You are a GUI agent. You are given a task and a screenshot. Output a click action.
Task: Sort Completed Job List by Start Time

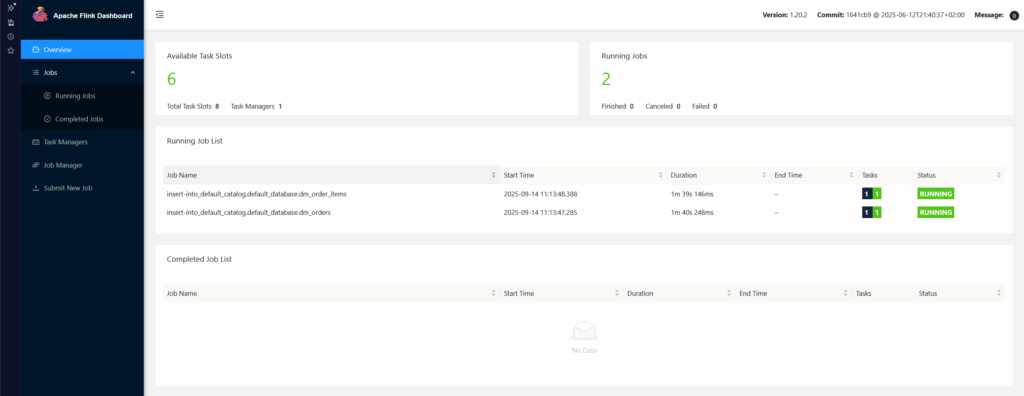pos(617,293)
